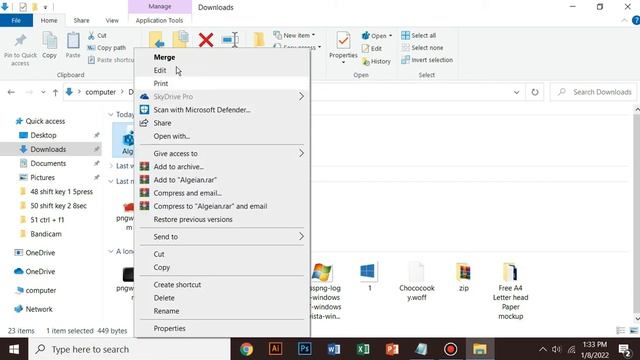640x360 pixels.
Task: Open Illustrator from the taskbar
Action: pos(276,349)
